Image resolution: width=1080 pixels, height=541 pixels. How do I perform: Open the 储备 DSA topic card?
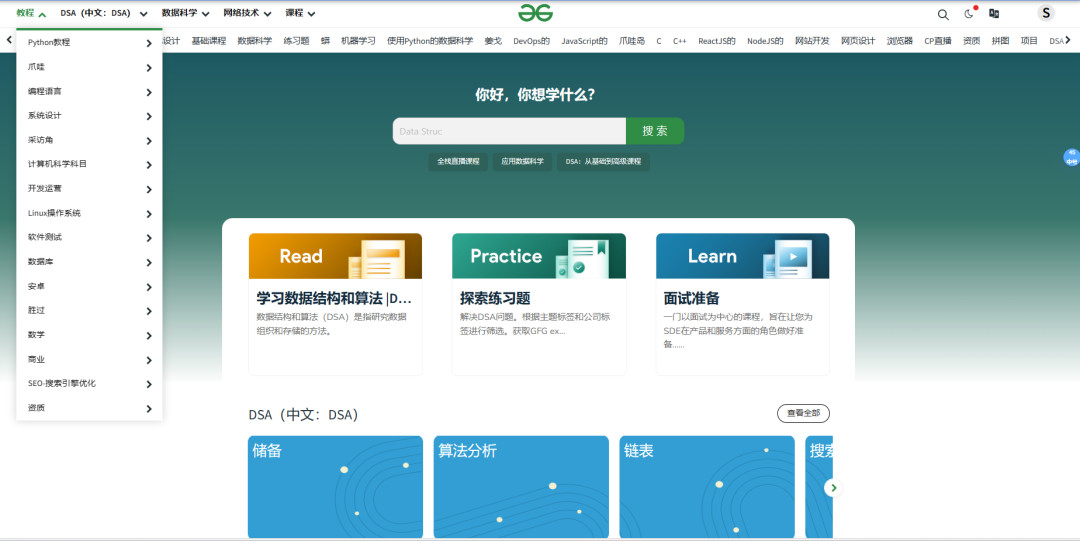pos(335,487)
